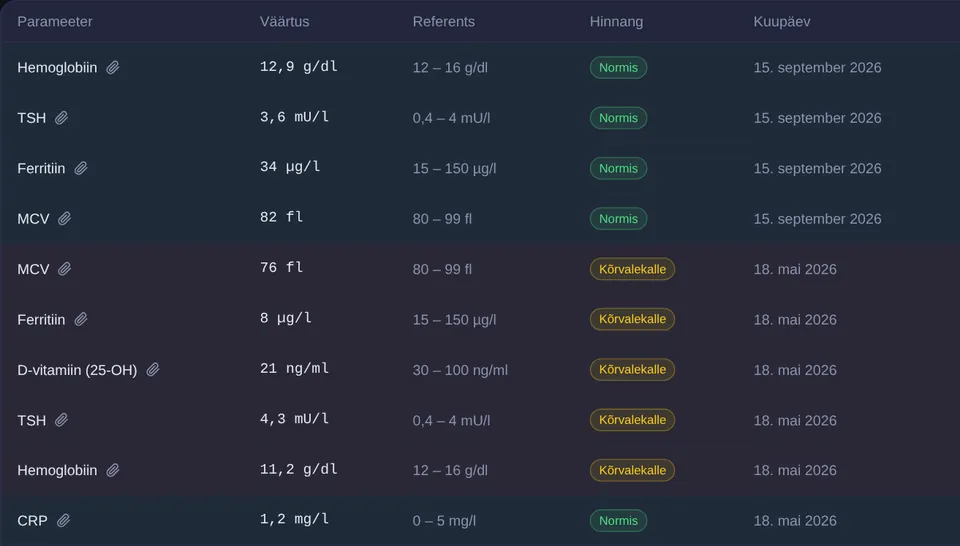
Task: Click Normis badge in TSH 3,6 row
Action: click(x=618, y=118)
